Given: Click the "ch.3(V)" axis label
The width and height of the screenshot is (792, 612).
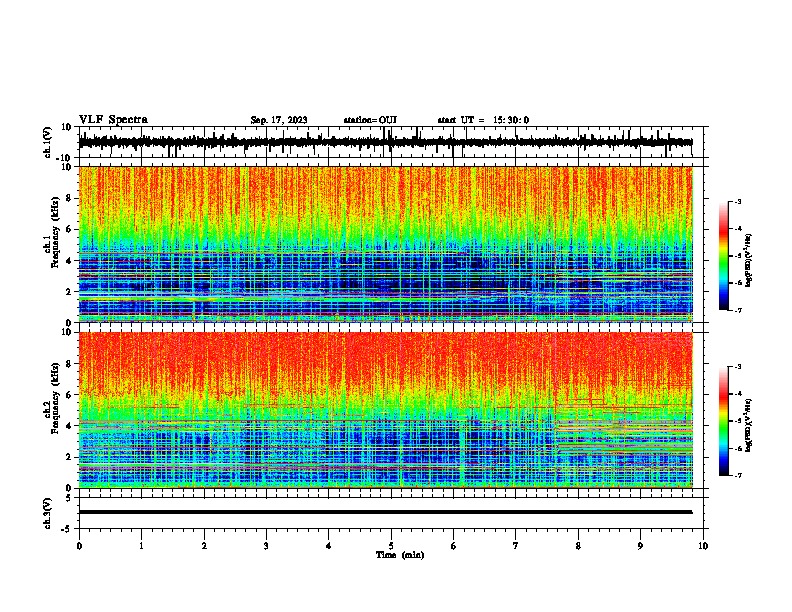Looking at the screenshot, I should [48, 513].
